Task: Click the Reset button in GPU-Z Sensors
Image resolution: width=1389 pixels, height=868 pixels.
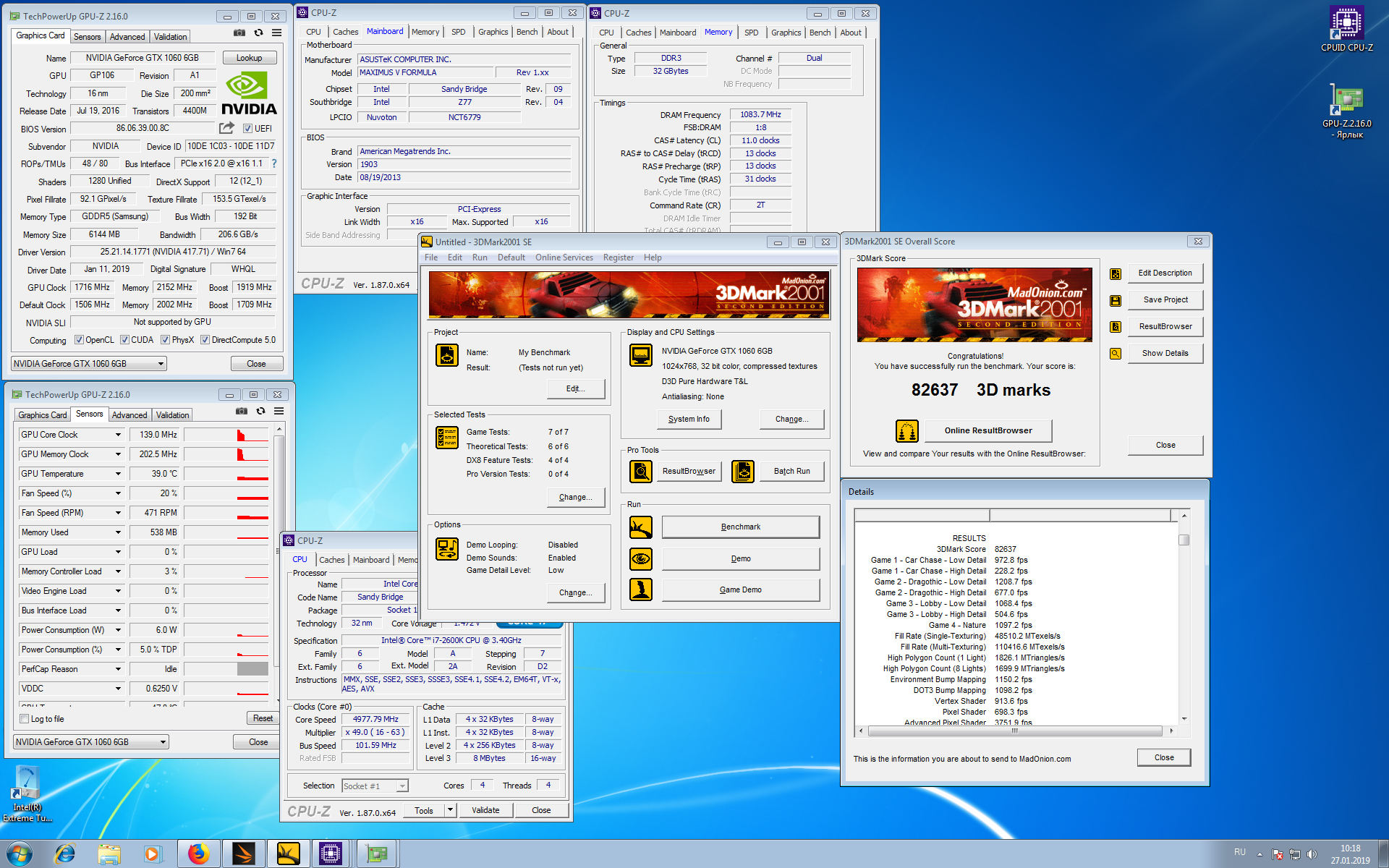Action: coord(263,718)
